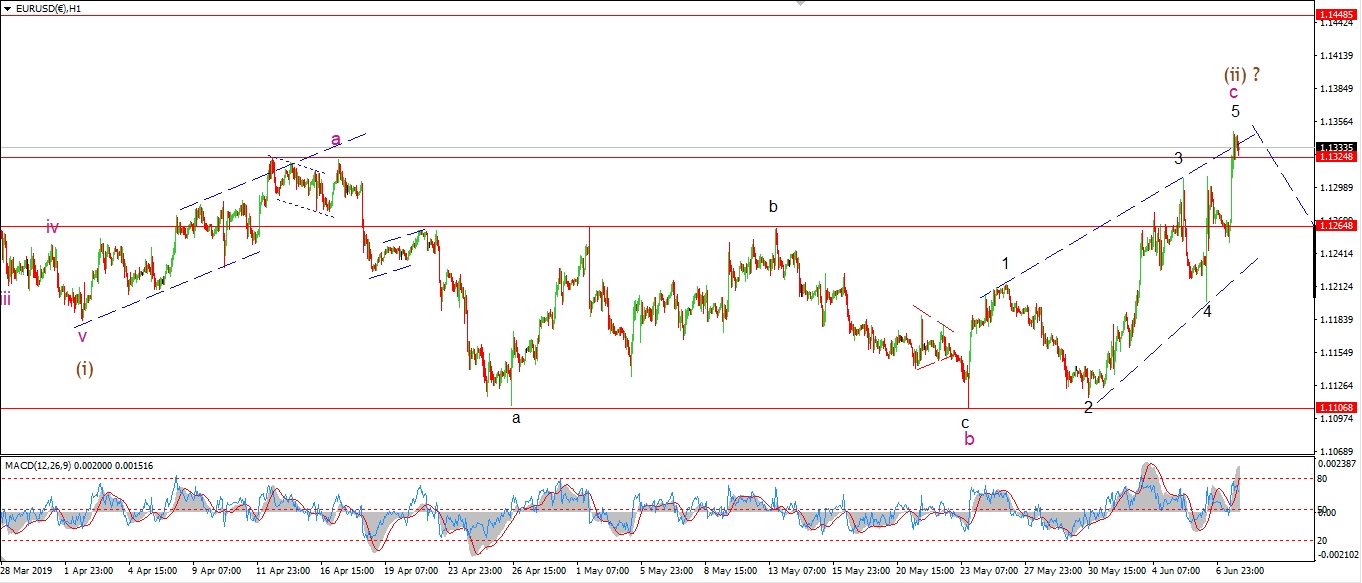Select the brown "(ii) ?" wave label
Viewport: 1362px width, 583px height.
[x=1242, y=73]
